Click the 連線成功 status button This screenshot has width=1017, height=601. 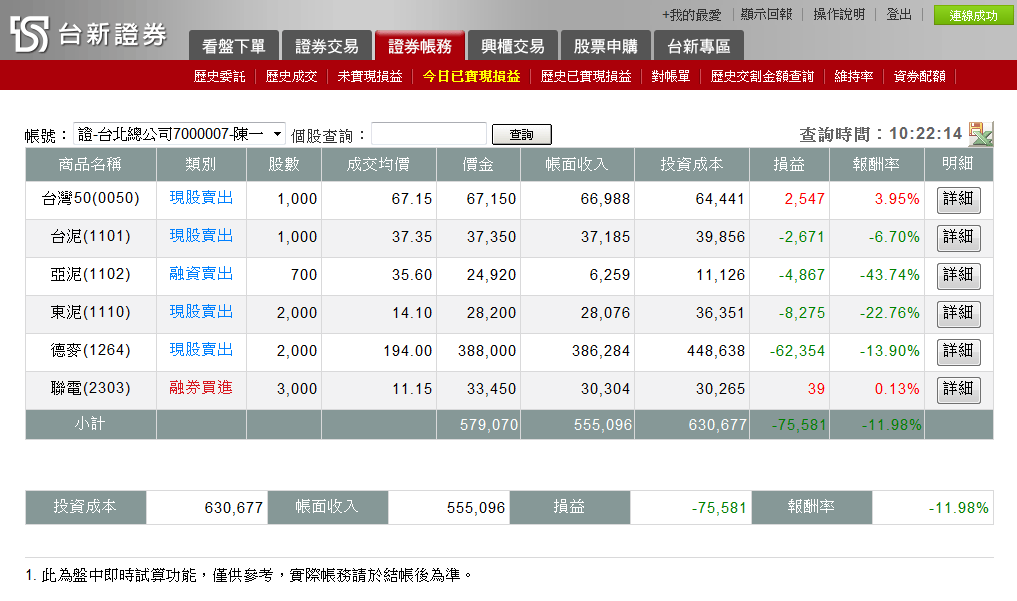[972, 16]
